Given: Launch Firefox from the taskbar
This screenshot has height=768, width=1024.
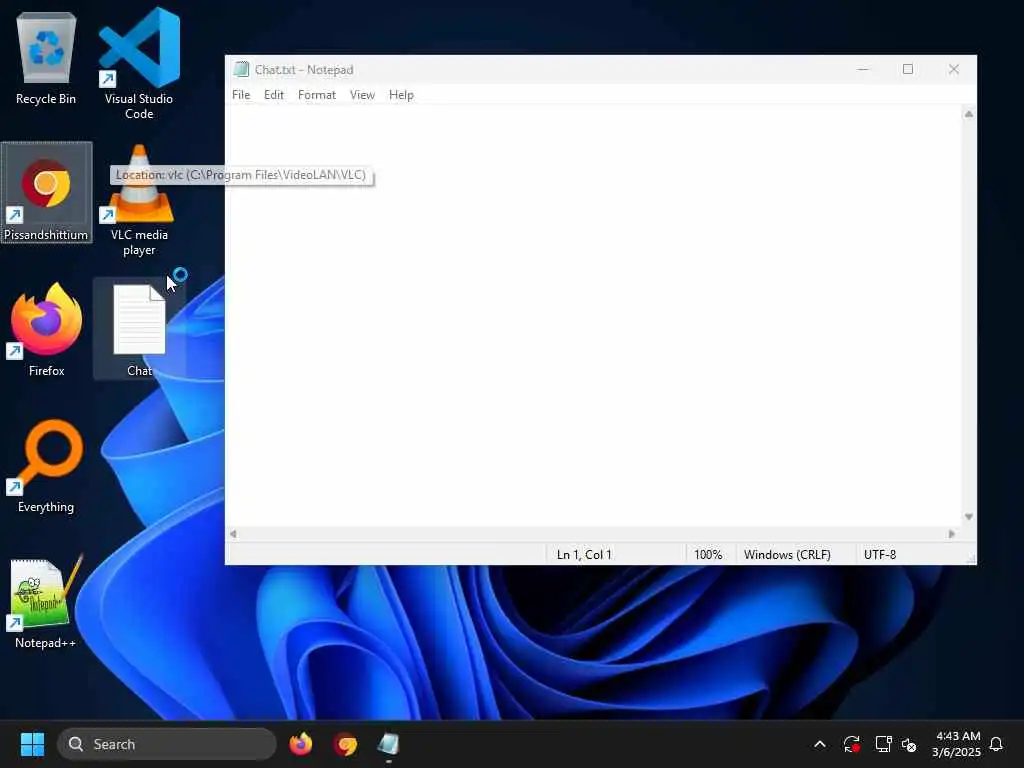Looking at the screenshot, I should (300, 744).
